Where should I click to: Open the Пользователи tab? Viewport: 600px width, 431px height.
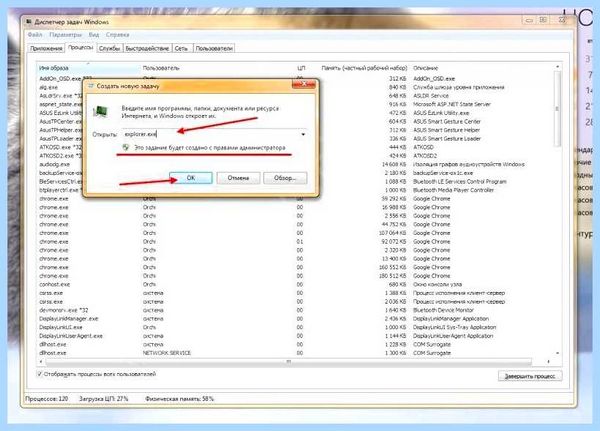(x=214, y=49)
